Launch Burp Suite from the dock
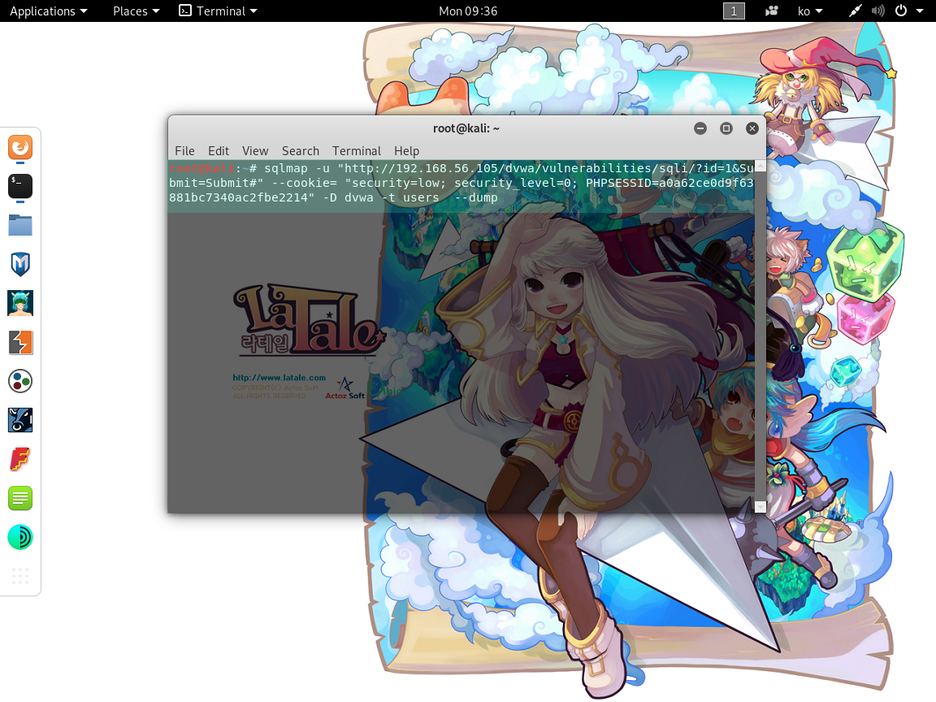 click(20, 343)
